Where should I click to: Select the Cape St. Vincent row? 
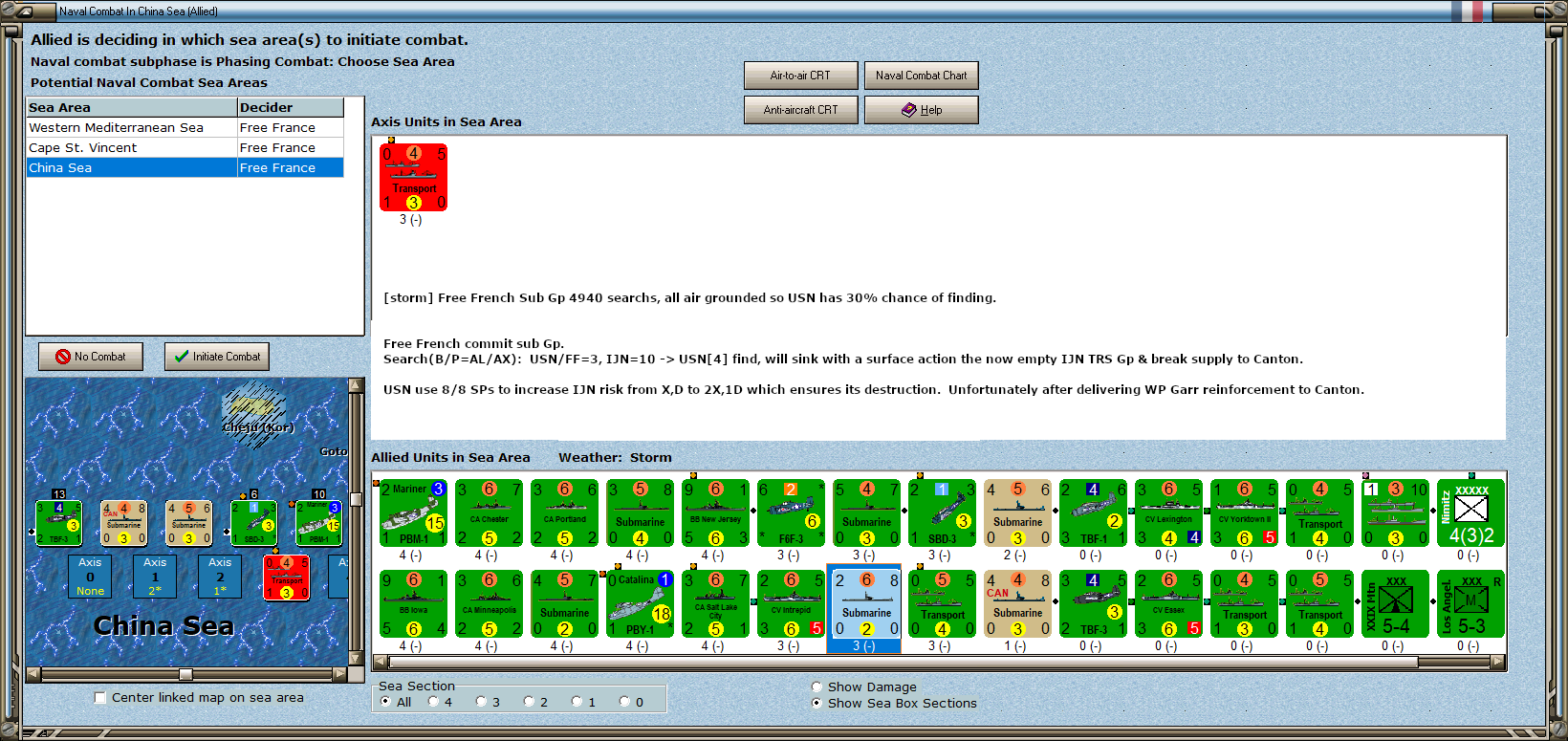click(185, 147)
